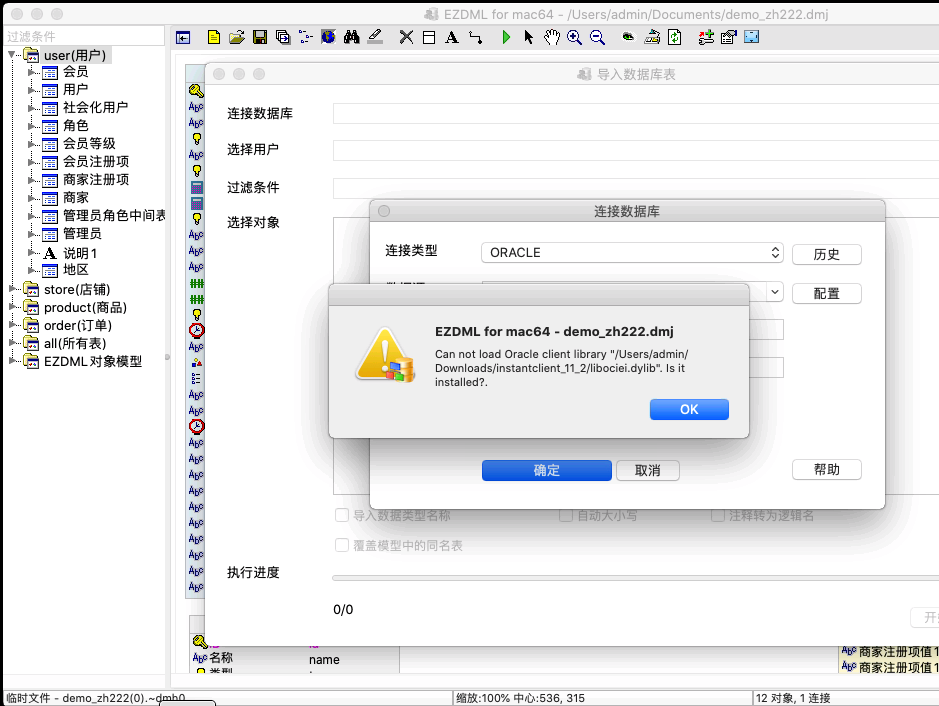The width and height of the screenshot is (939, 706).
Task: Zoom out with magnifier minus icon
Action: pyautogui.click(x=597, y=37)
